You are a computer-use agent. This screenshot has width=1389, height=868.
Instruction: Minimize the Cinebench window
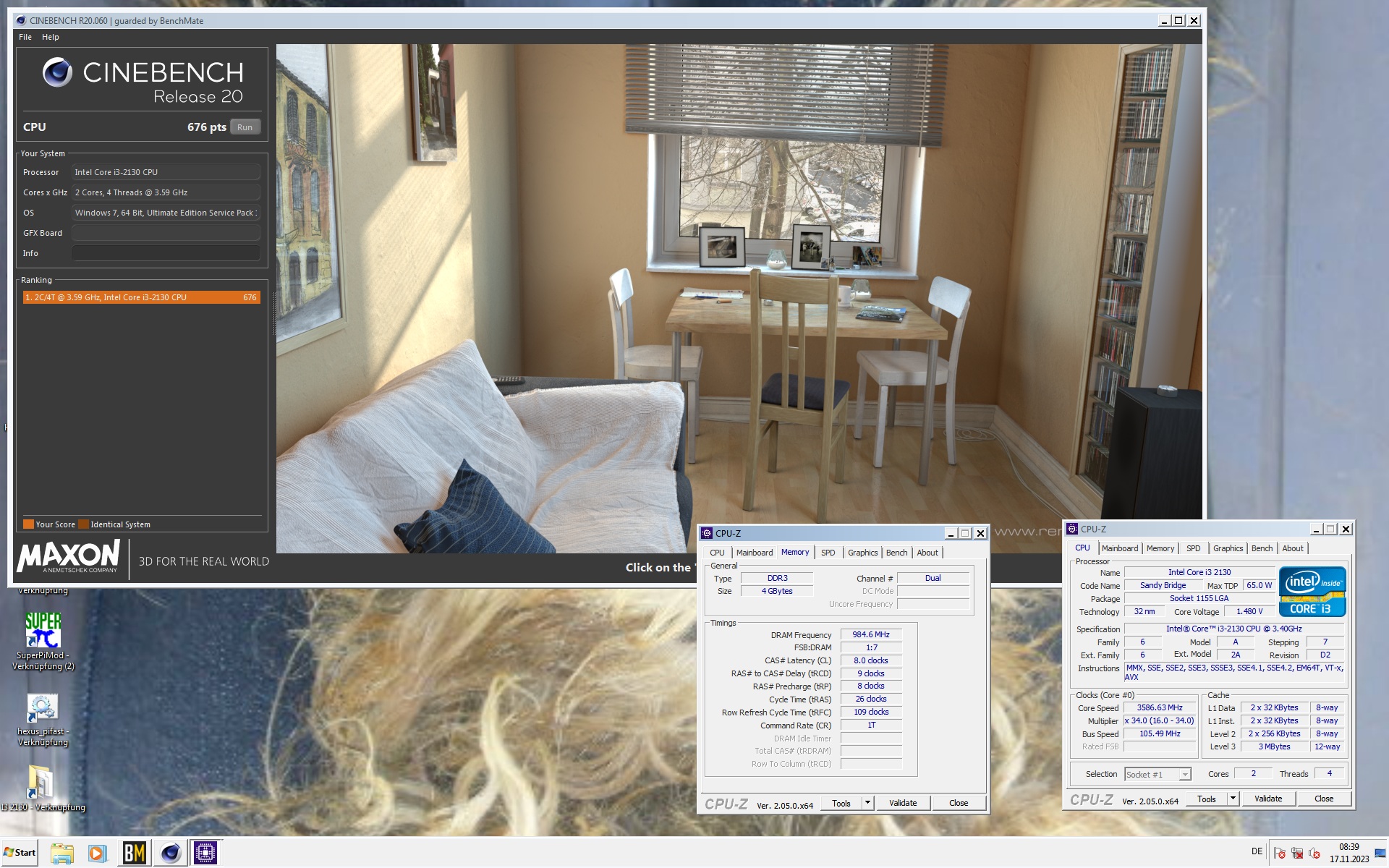pos(1164,21)
